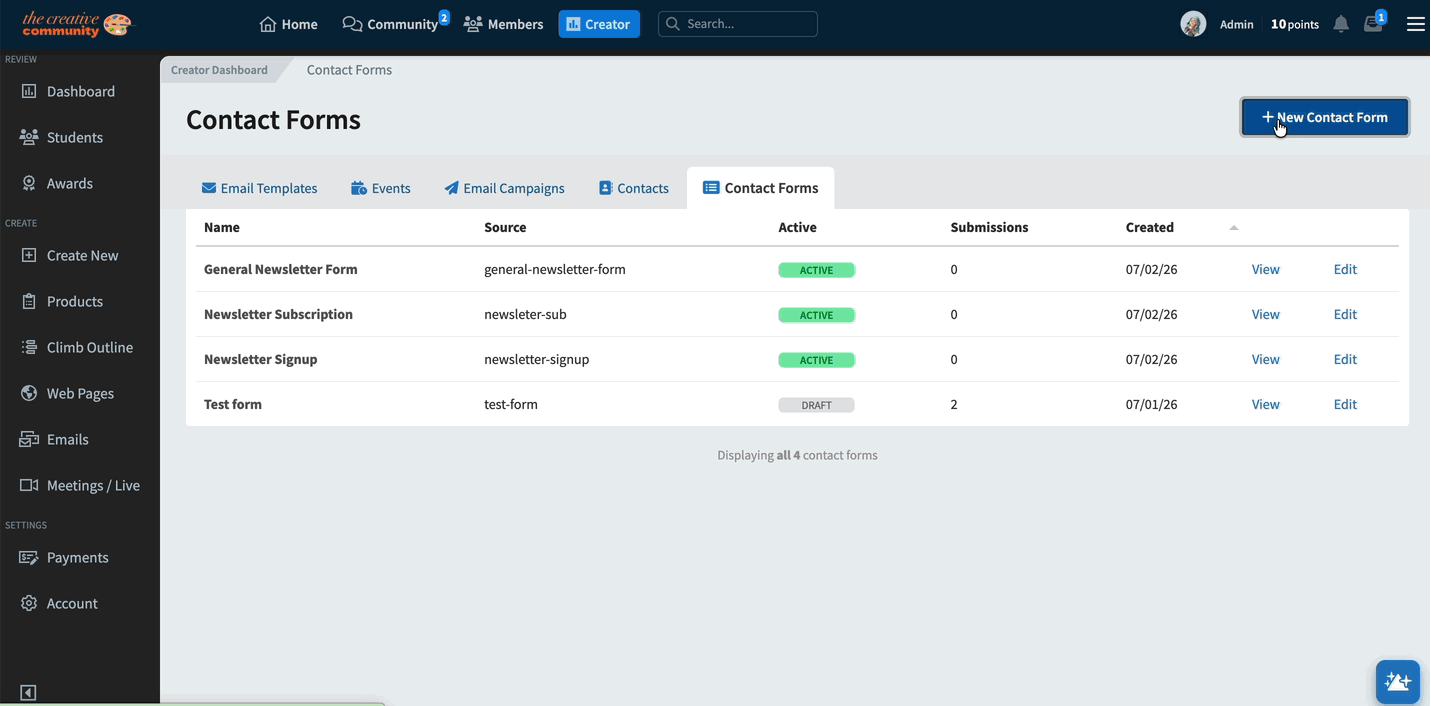This screenshot has width=1431, height=706.
Task: View the General Newsletter Form
Action: coord(1266,269)
